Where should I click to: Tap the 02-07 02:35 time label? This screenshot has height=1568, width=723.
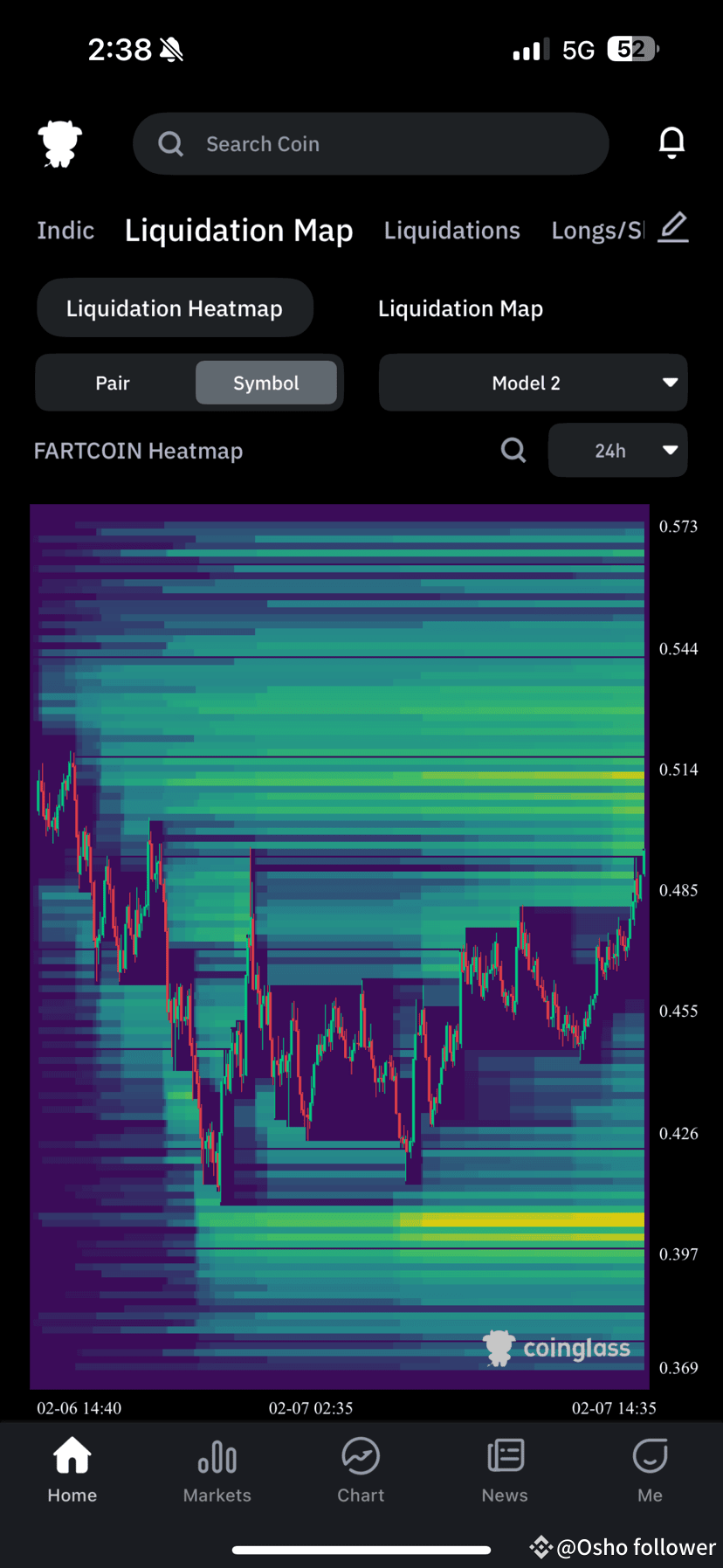[x=311, y=1408]
